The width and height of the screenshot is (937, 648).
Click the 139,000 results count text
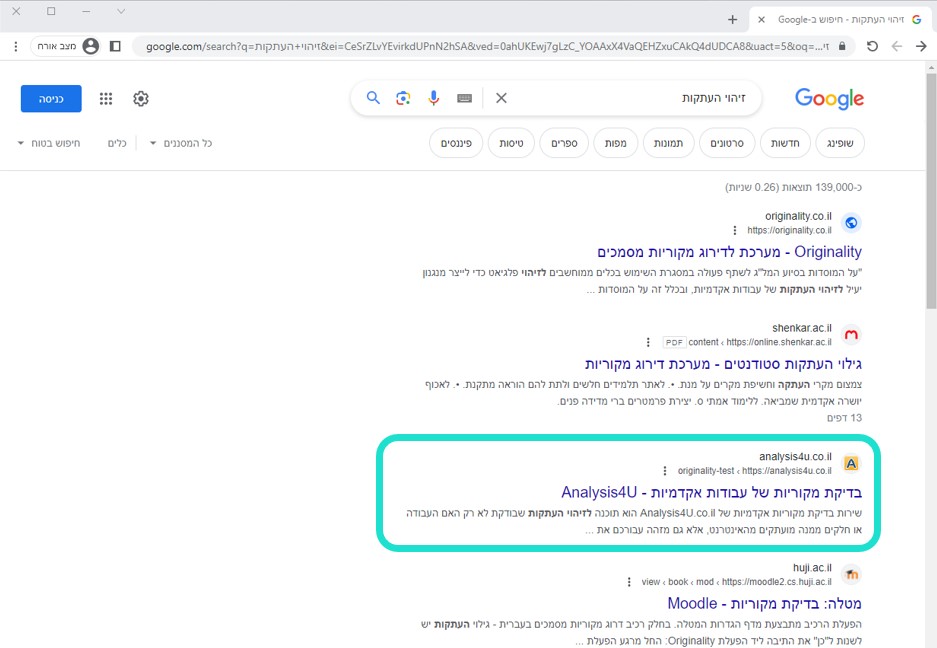[794, 187]
